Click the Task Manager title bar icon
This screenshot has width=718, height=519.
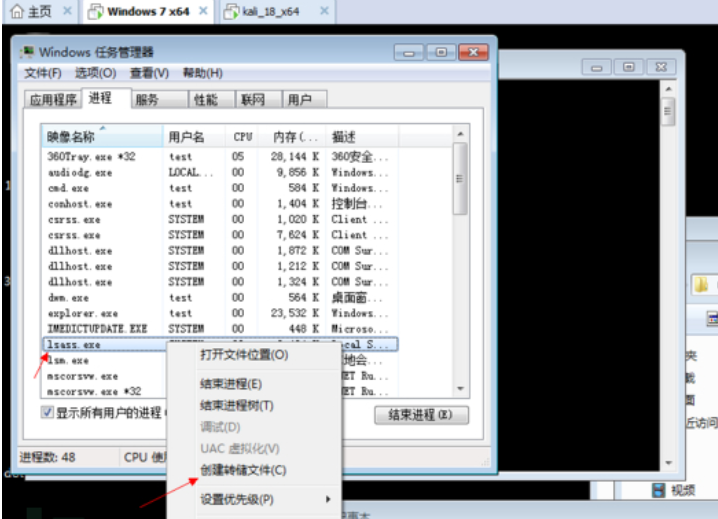(x=27, y=52)
